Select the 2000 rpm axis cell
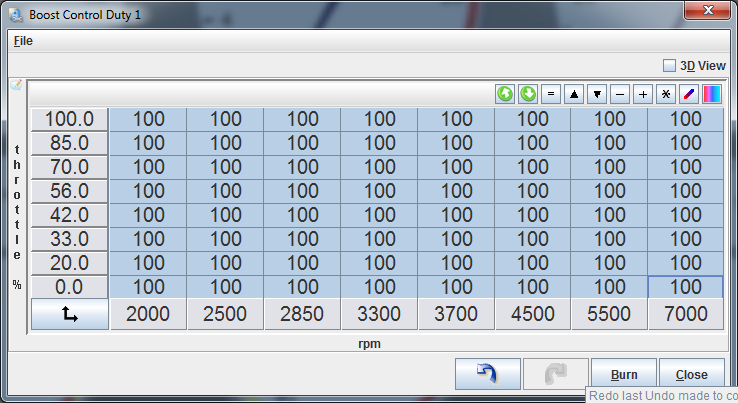This screenshot has height=403, width=738. 148,314
